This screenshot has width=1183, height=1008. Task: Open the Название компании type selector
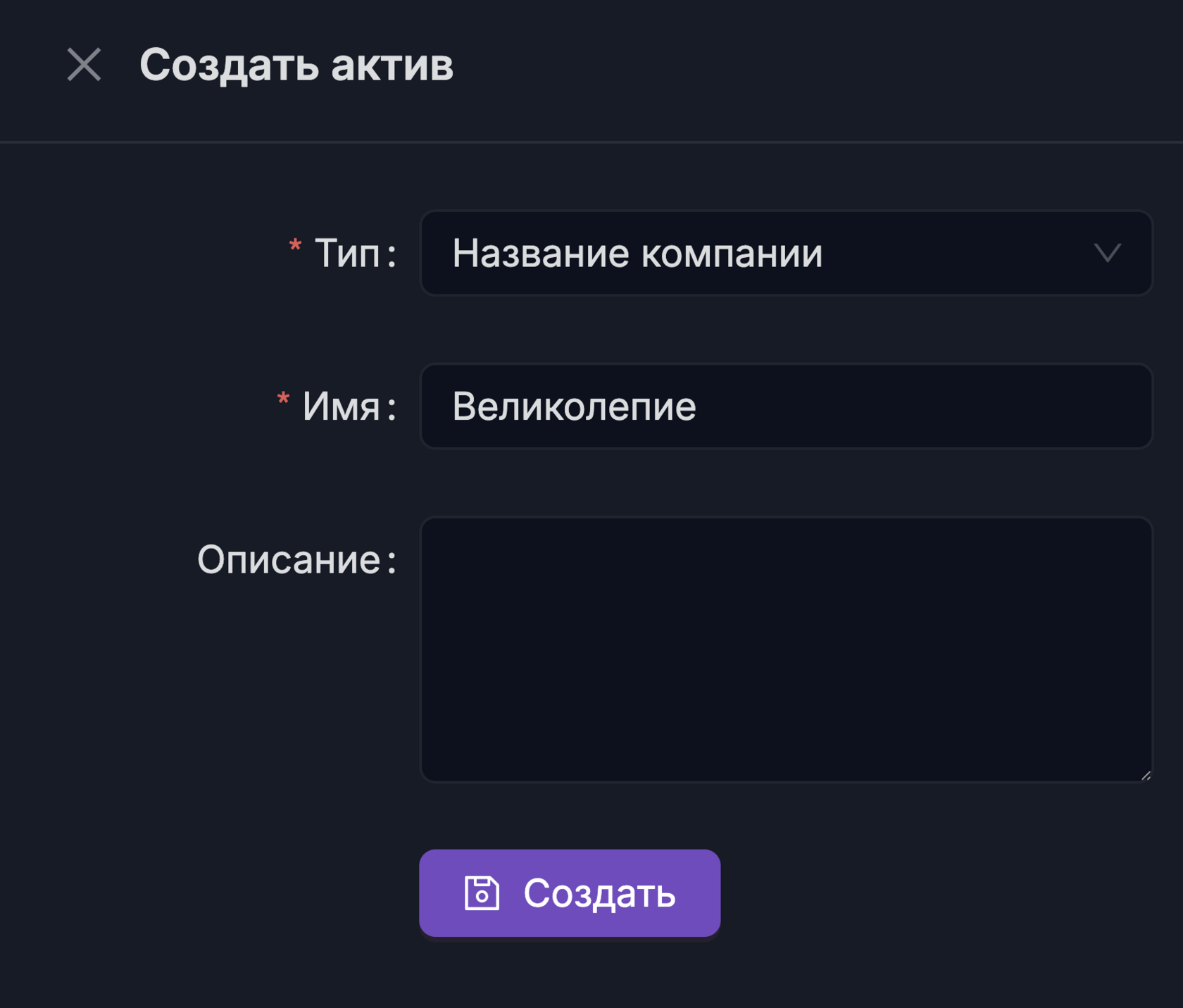pos(785,253)
